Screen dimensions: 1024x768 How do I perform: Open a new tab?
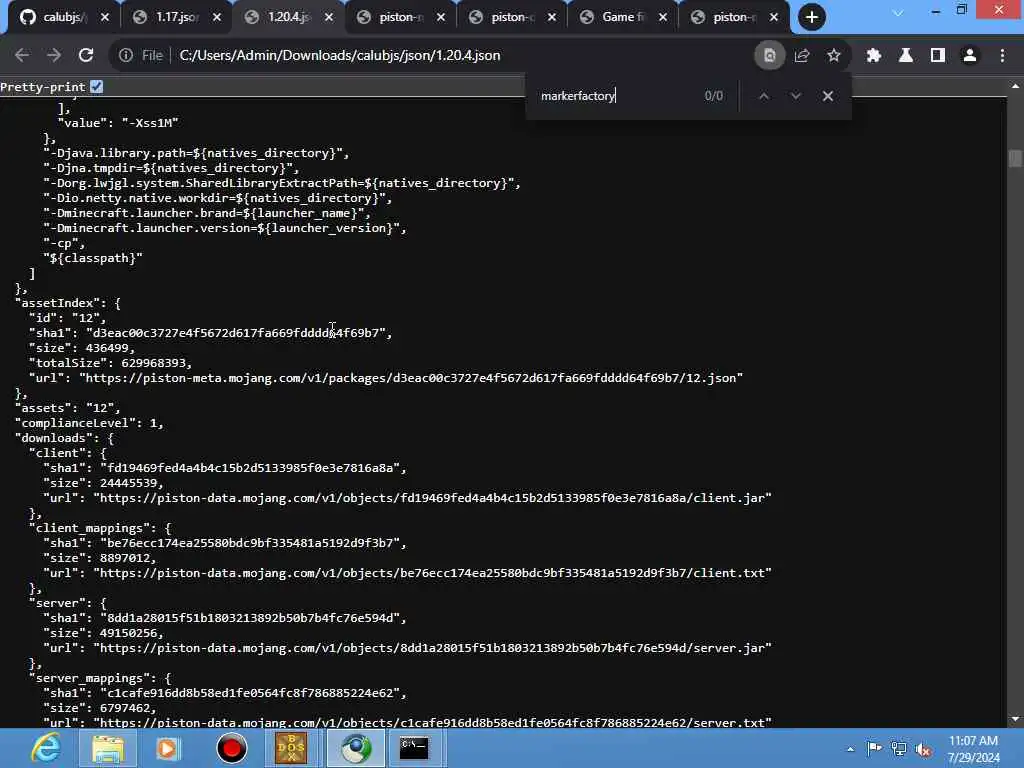click(x=812, y=17)
